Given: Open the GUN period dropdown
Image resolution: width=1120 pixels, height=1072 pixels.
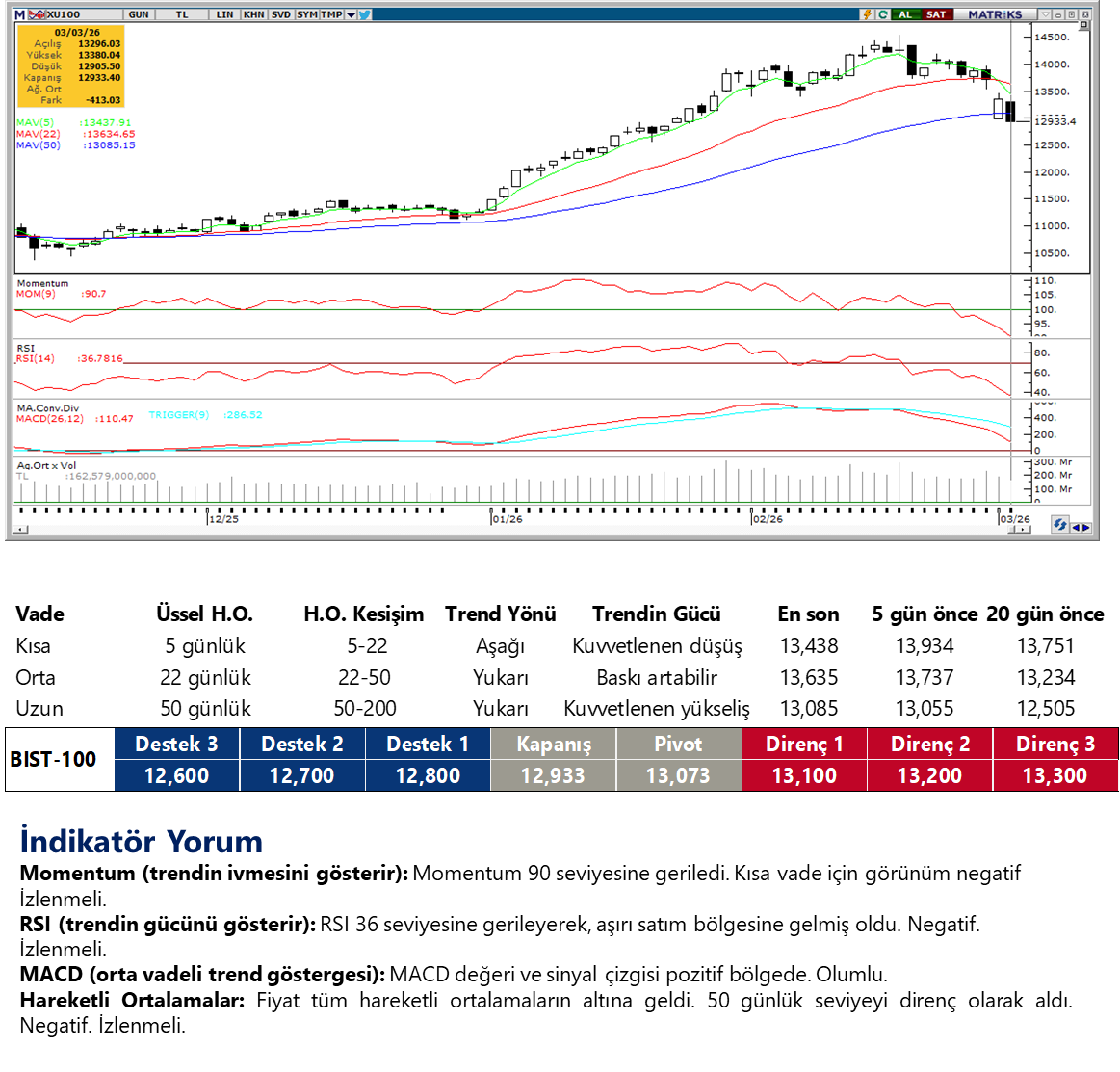Looking at the screenshot, I should click(138, 14).
